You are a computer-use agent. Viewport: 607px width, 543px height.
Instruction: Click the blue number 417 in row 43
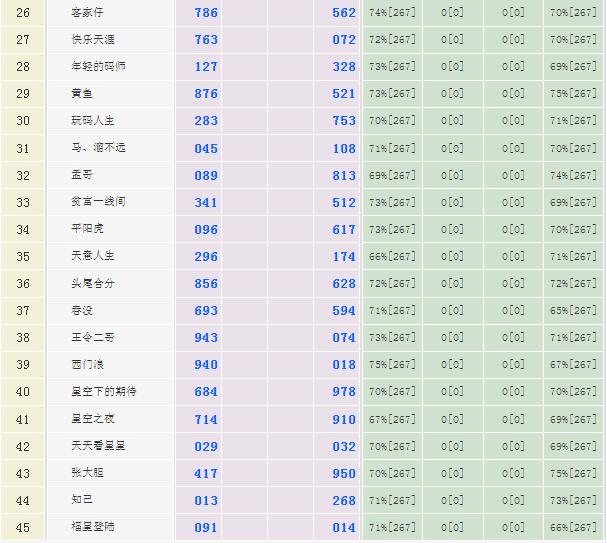coord(206,473)
